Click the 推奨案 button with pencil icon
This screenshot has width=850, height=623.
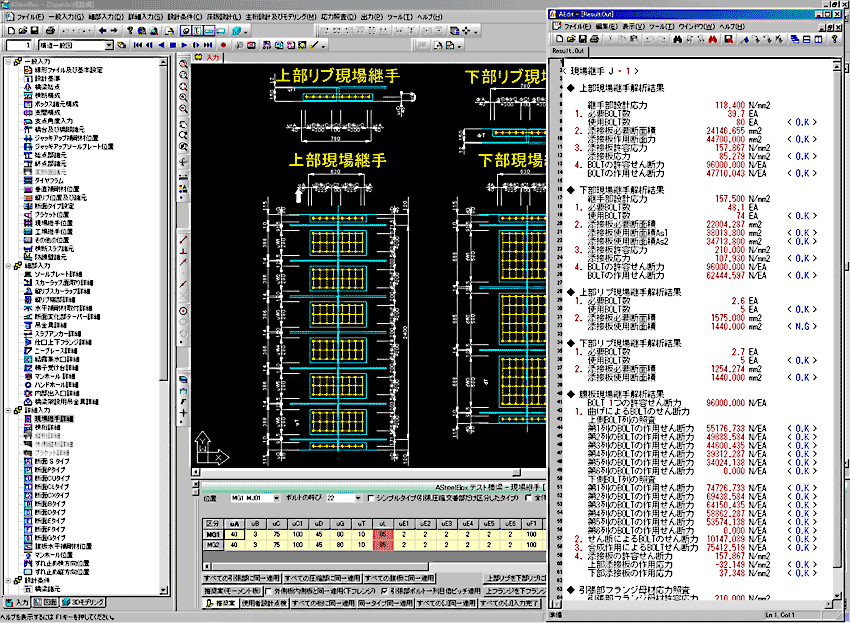tap(221, 603)
